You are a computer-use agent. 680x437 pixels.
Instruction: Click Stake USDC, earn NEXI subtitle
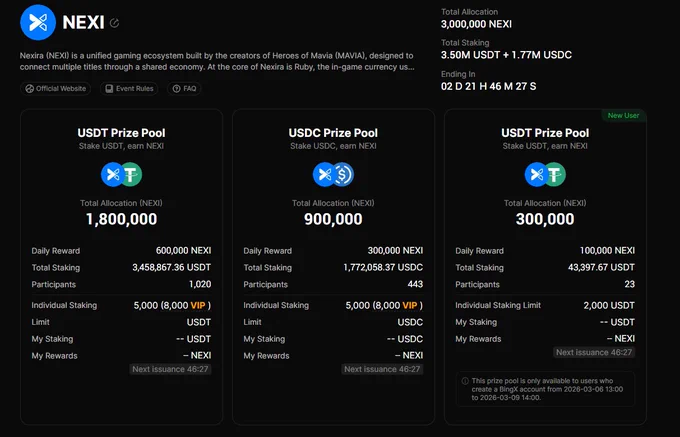[x=333, y=146]
